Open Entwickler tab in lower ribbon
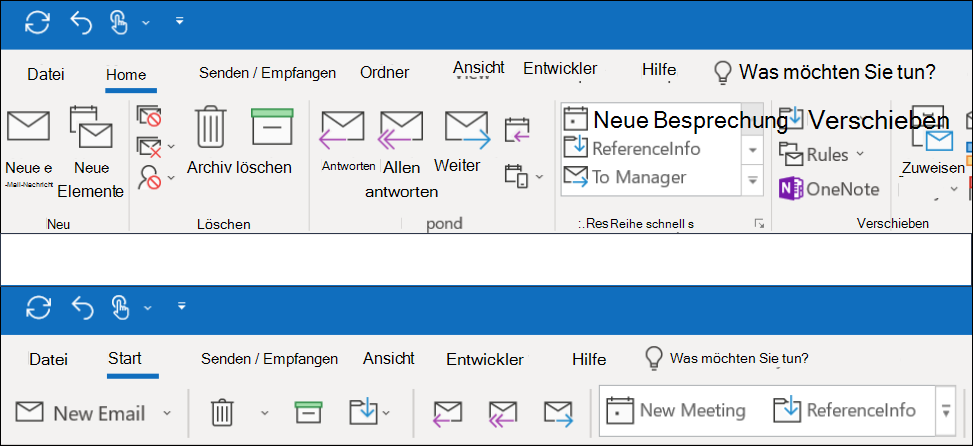Screen dimensions: 973x446 click(485, 359)
